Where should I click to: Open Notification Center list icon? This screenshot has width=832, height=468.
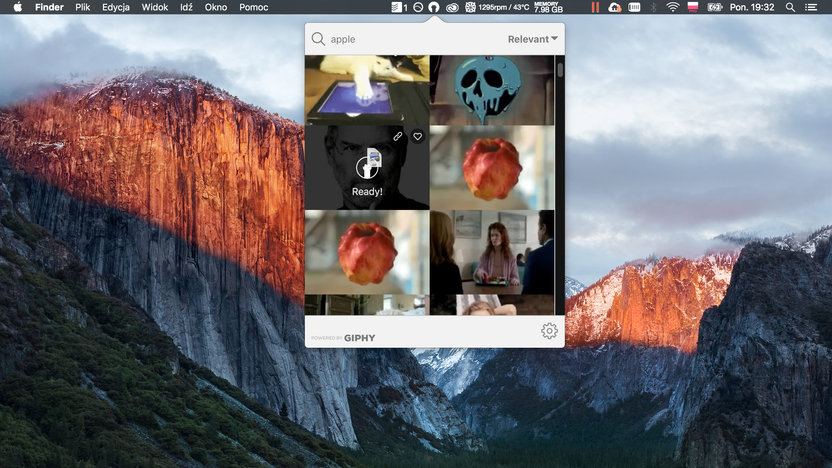(811, 7)
